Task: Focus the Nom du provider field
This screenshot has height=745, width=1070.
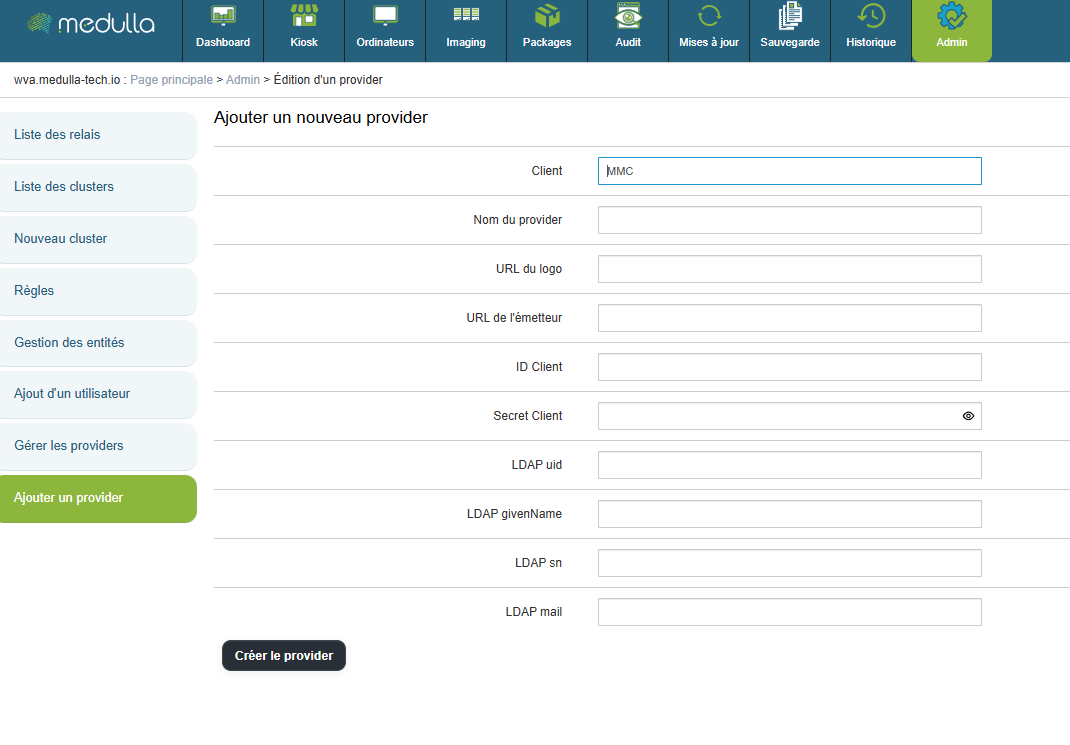Action: pos(789,220)
